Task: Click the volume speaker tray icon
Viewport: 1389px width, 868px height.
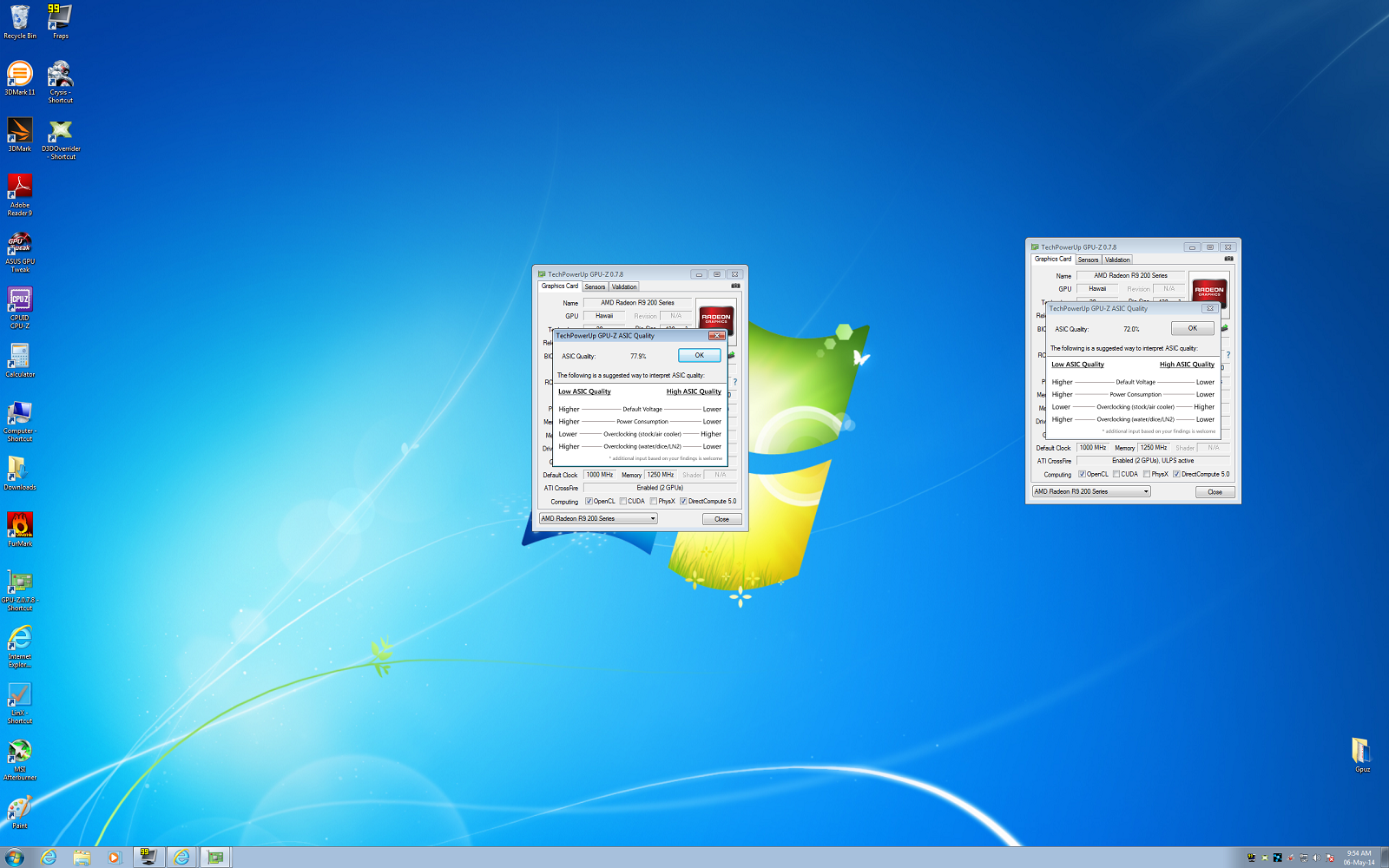Action: (1316, 858)
